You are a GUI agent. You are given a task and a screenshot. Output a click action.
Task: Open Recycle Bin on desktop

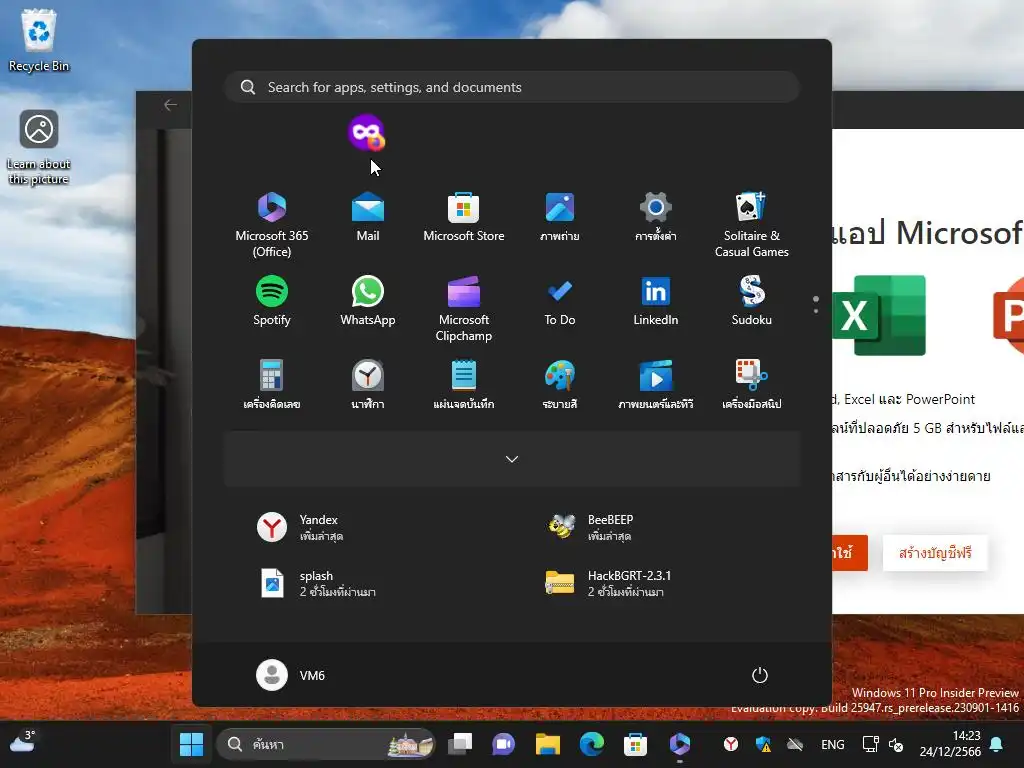coord(39,40)
